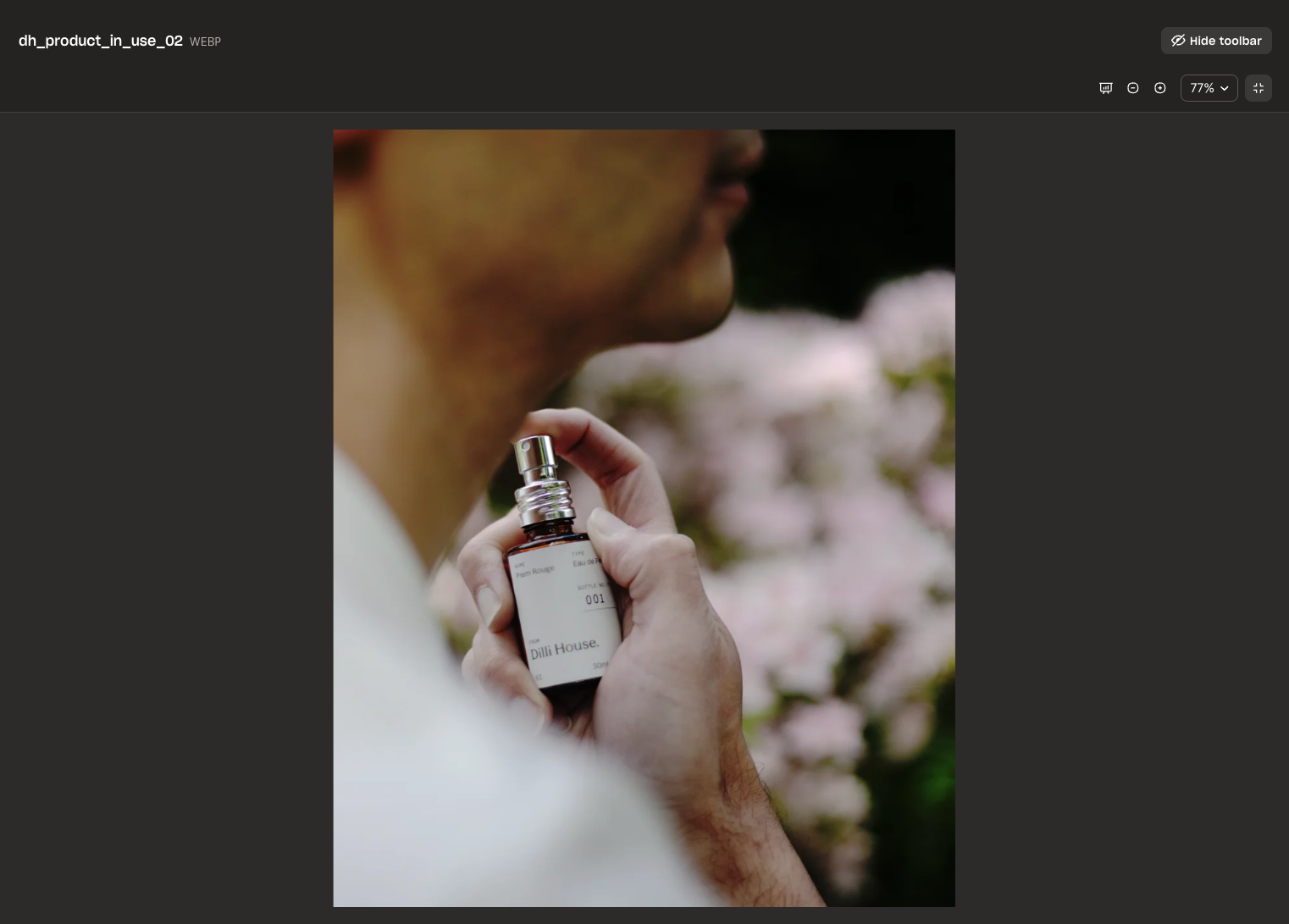Click the chevron next to 77%

tap(1224, 88)
